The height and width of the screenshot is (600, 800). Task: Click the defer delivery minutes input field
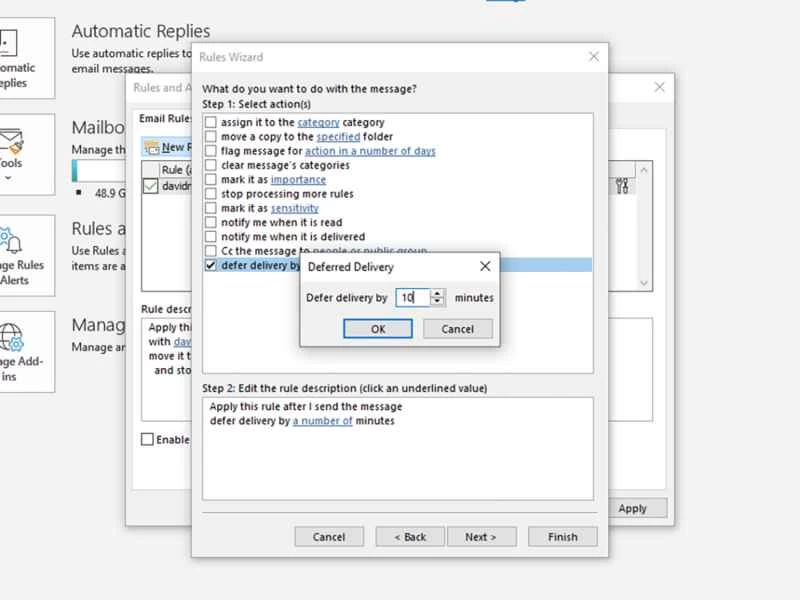pyautogui.click(x=411, y=297)
